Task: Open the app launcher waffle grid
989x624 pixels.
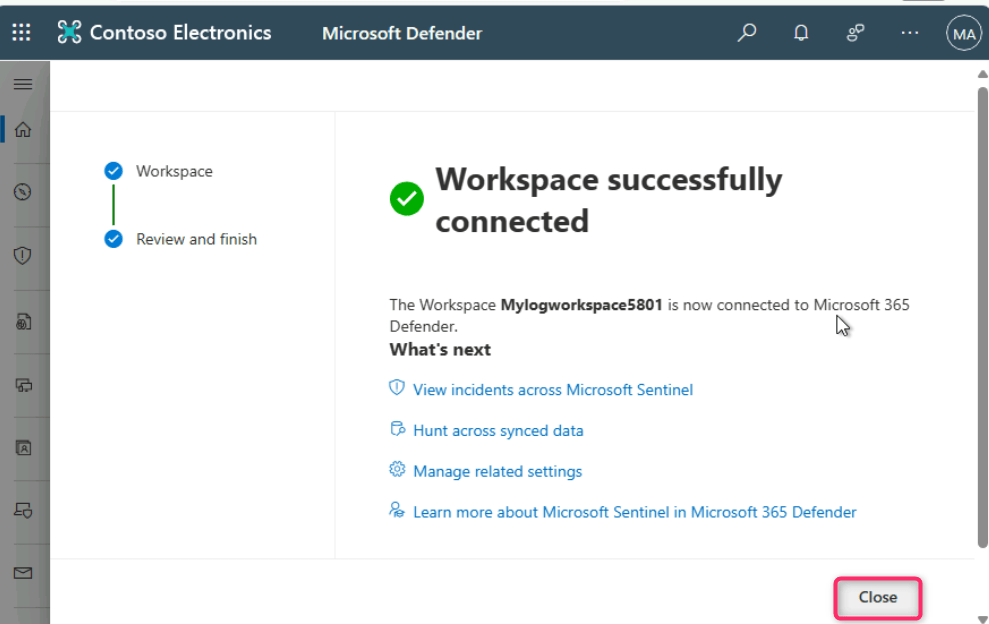Action: 21,33
